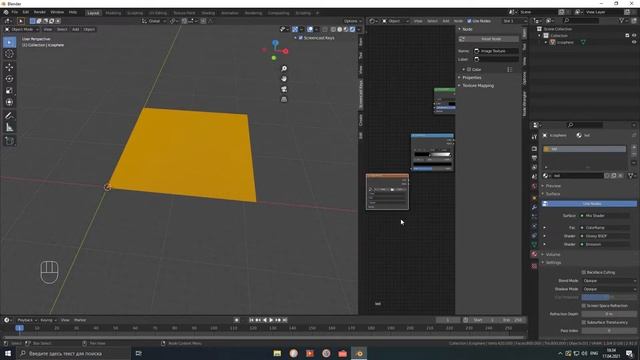Click the Refraction Depth value field
The image size is (640, 360).
click(x=609, y=314)
